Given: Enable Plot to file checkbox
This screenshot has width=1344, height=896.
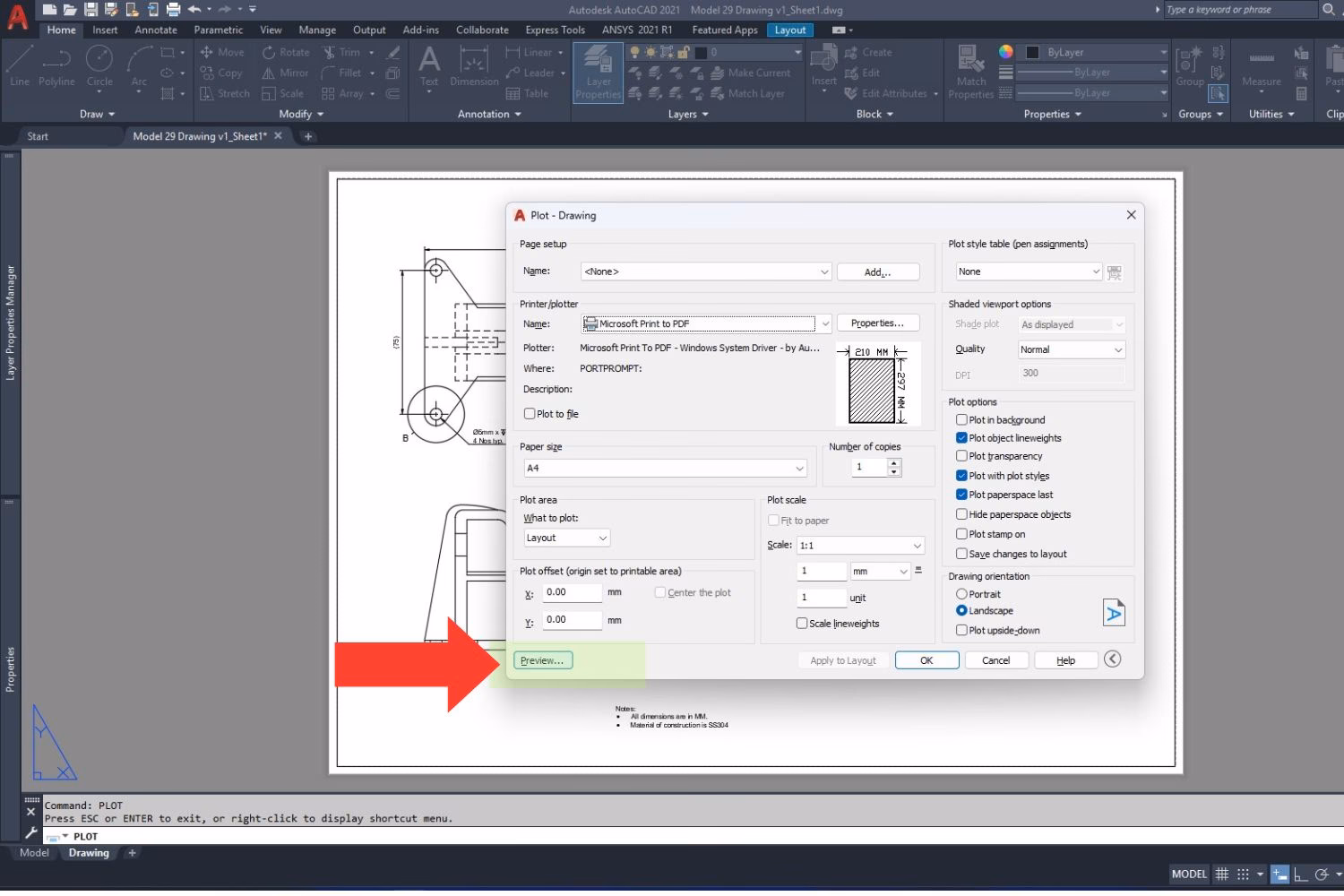Looking at the screenshot, I should tap(530, 414).
